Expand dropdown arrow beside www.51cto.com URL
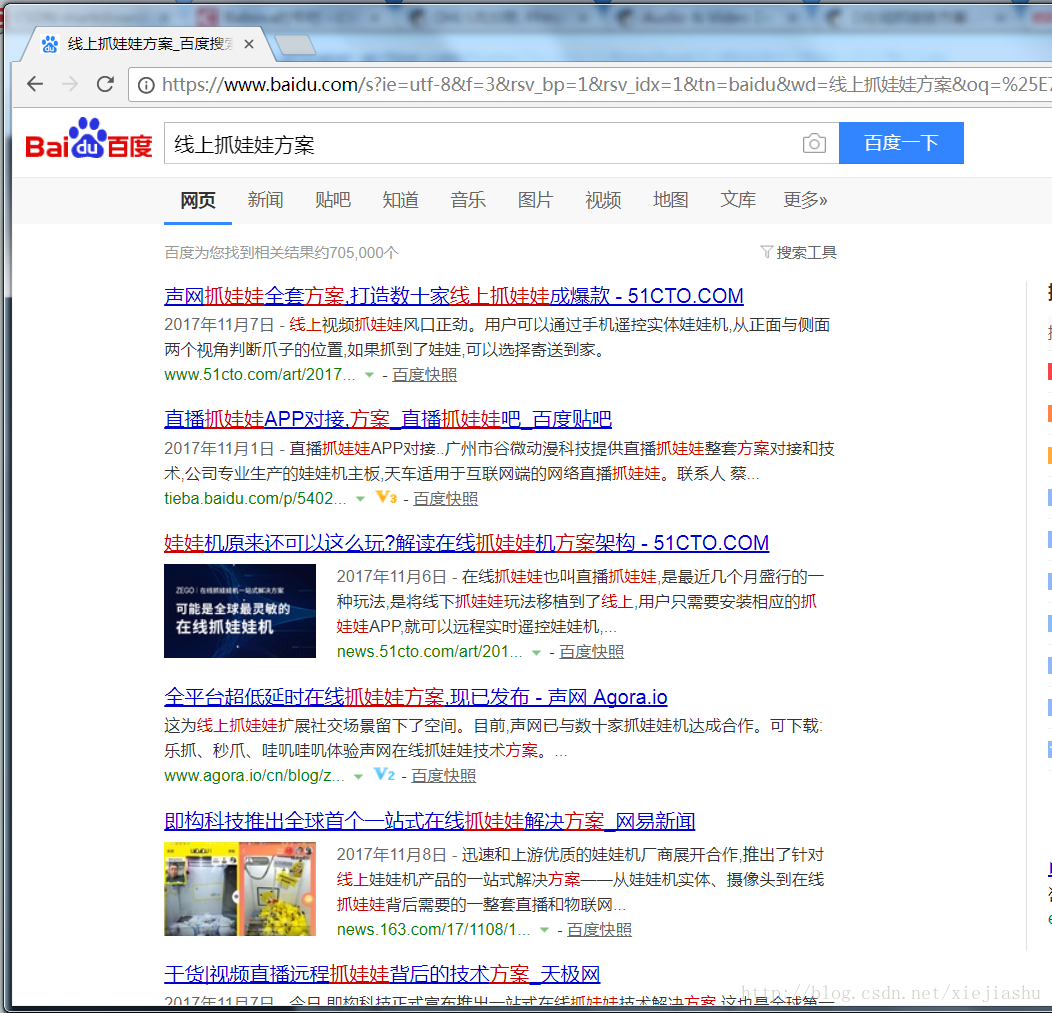This screenshot has height=1013, width=1052. [x=368, y=375]
